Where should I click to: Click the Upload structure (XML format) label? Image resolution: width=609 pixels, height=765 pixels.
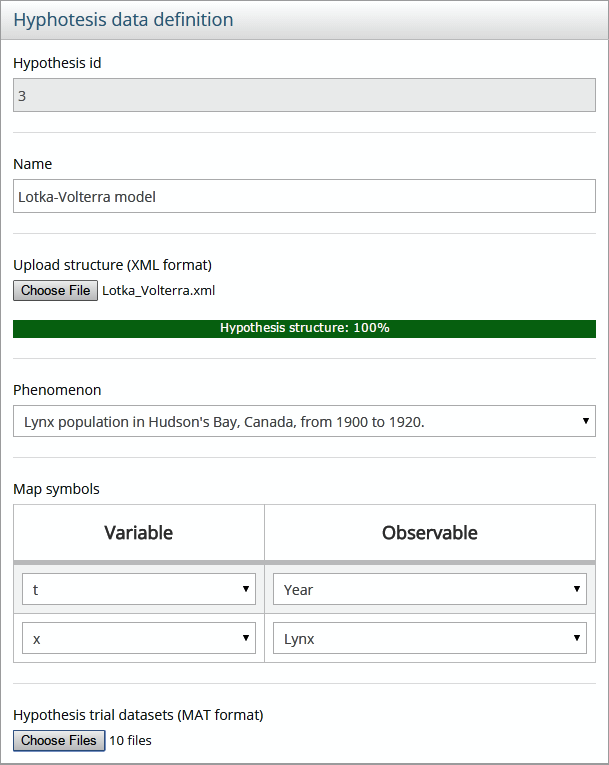click(x=112, y=265)
